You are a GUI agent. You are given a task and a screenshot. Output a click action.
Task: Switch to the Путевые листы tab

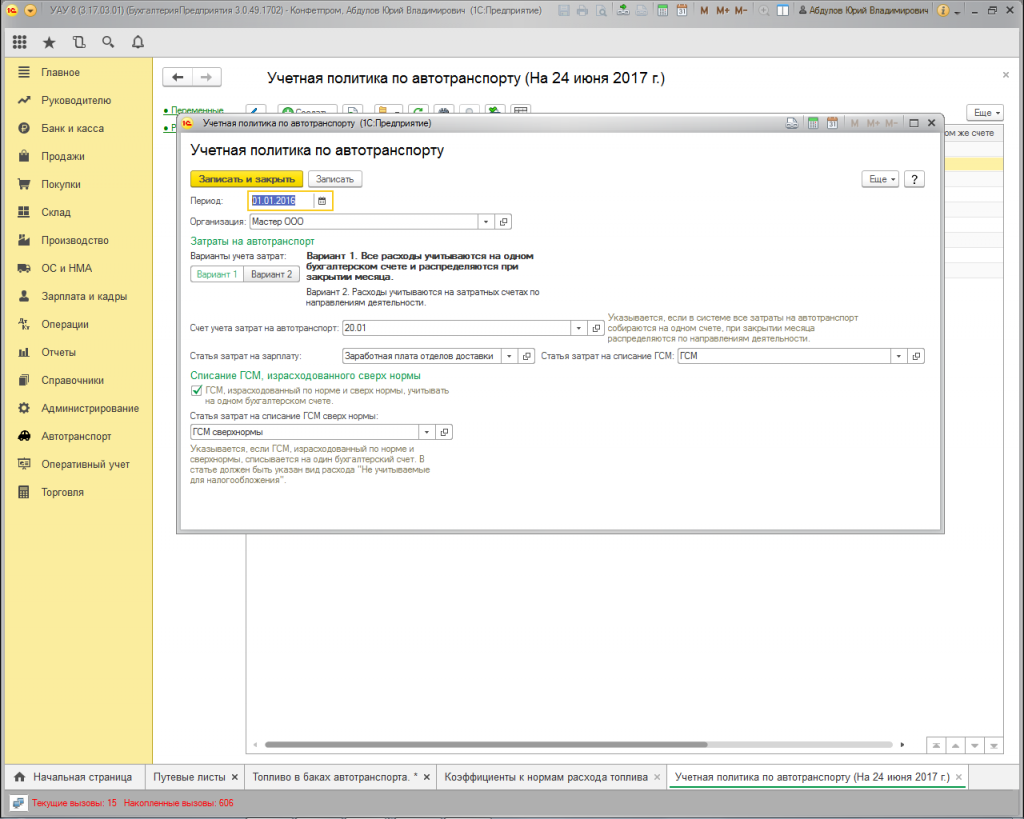coord(189,777)
